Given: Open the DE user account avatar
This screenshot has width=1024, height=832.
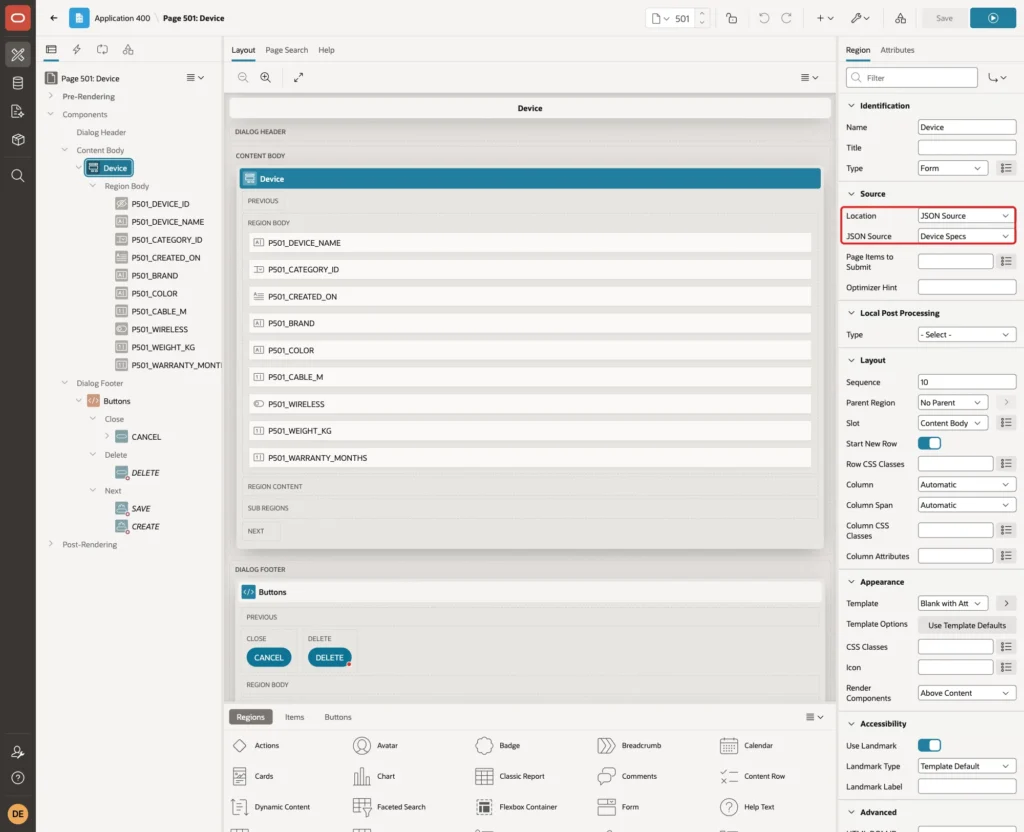Looking at the screenshot, I should click(x=18, y=814).
